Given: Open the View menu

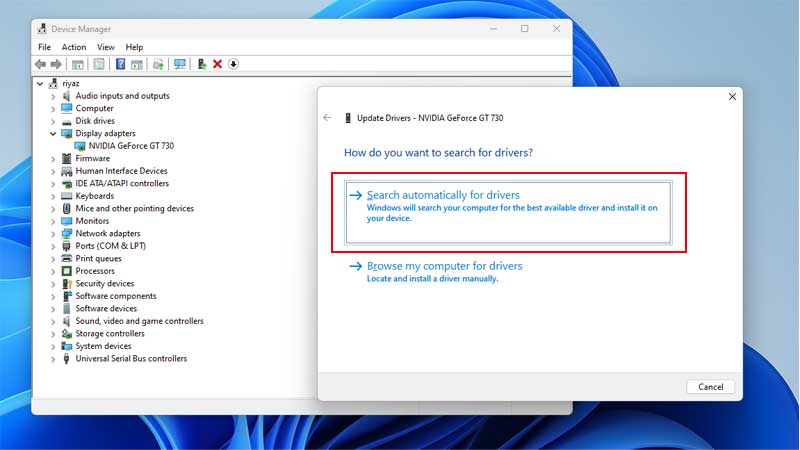Looking at the screenshot, I should click(106, 47).
